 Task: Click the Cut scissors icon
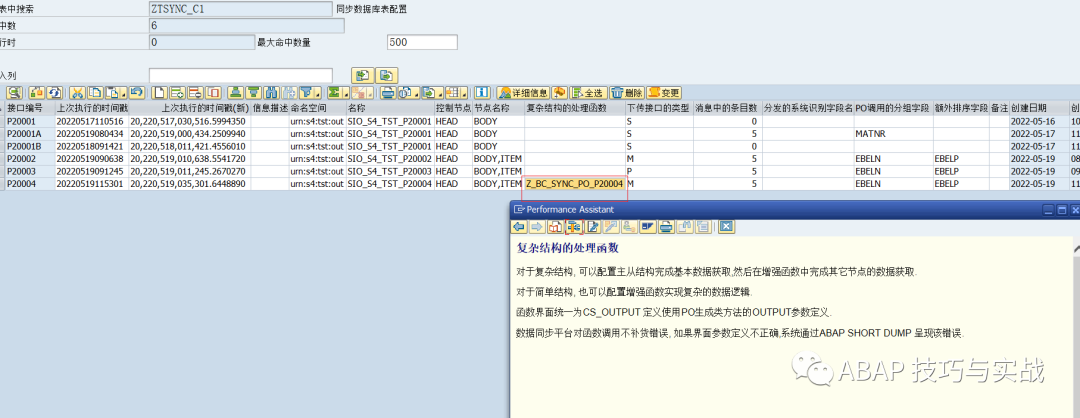[77, 92]
